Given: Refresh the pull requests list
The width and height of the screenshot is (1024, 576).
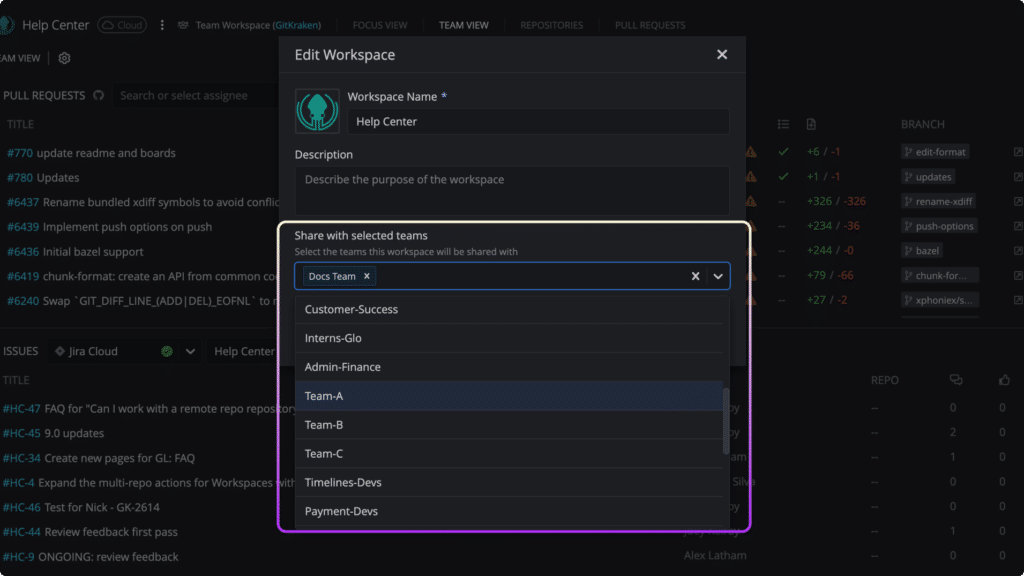Looking at the screenshot, I should 97,95.
